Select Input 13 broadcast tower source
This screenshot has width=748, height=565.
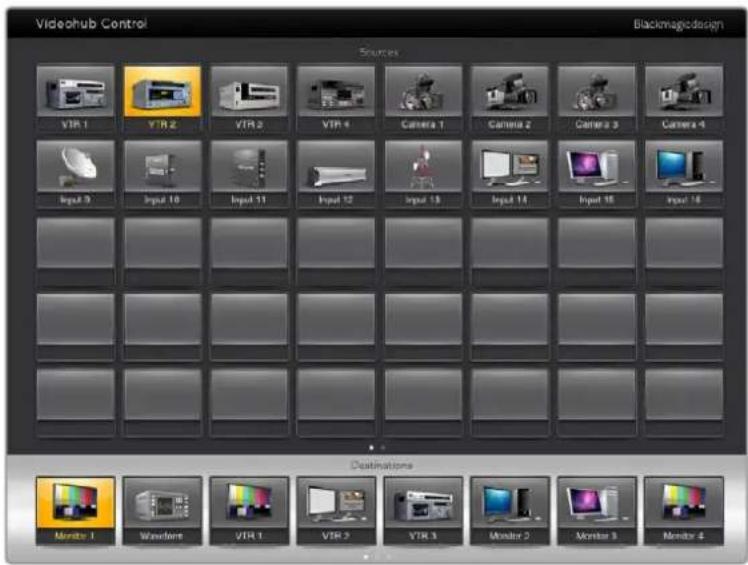click(423, 174)
